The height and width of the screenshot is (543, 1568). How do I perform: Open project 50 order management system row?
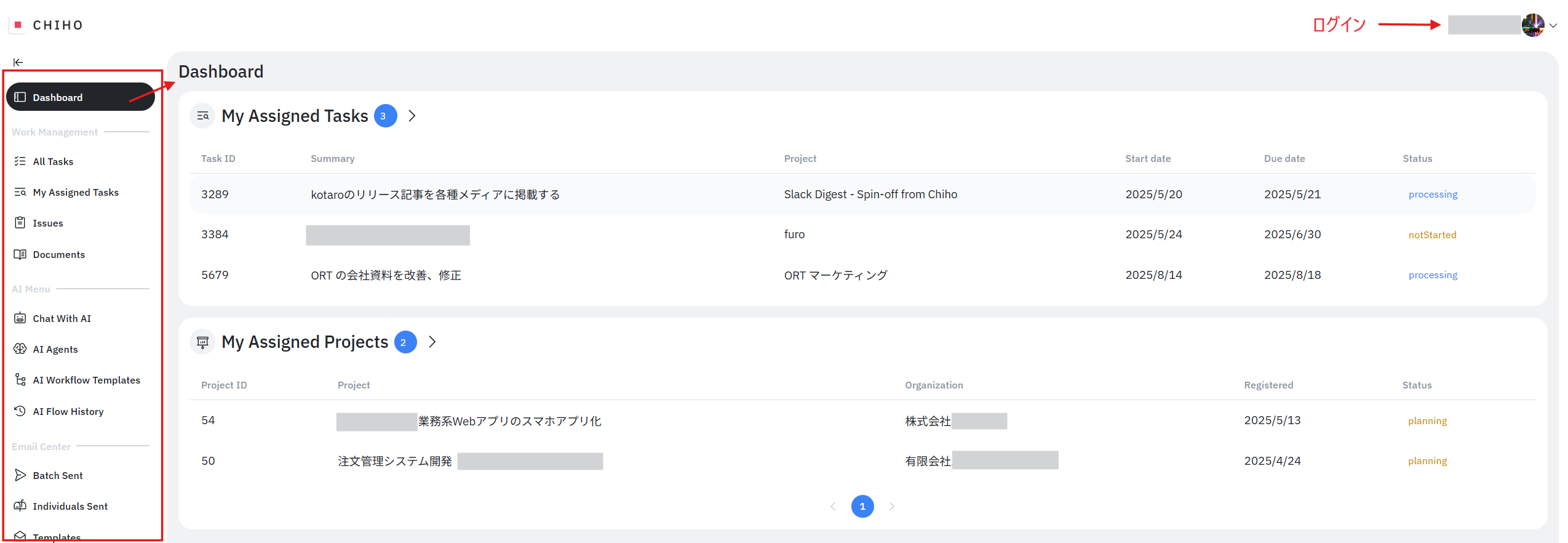coord(394,461)
